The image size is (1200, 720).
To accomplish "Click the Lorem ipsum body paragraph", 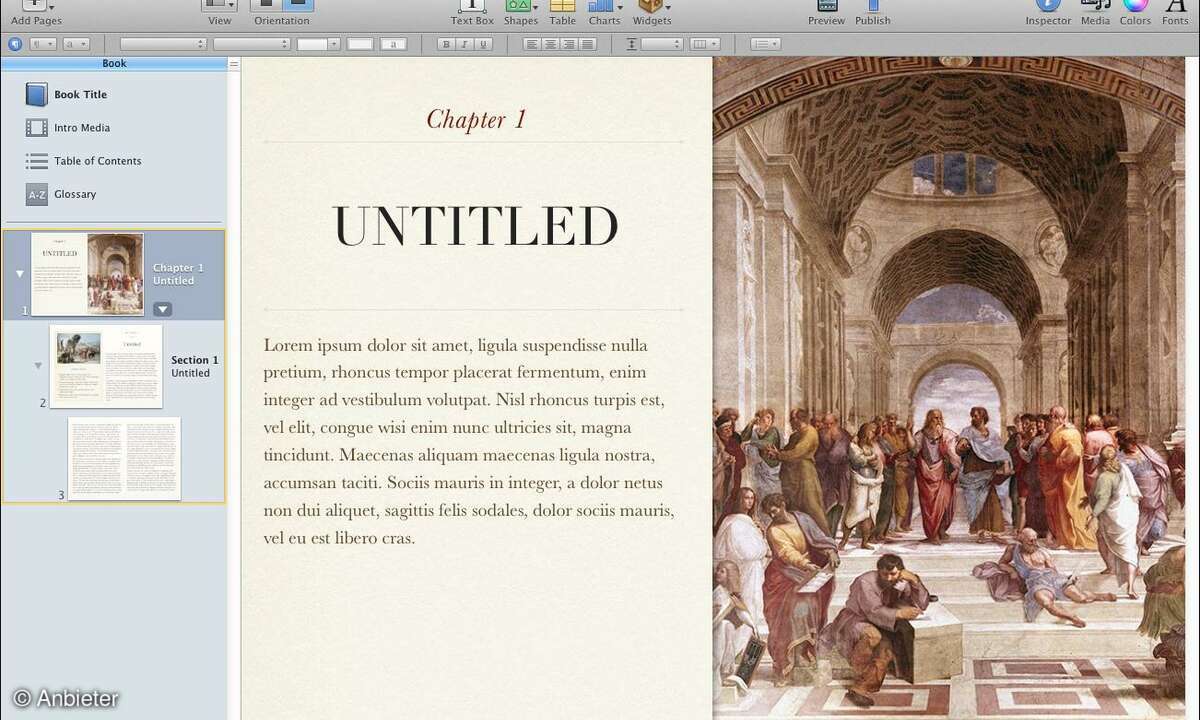I will (471, 441).
